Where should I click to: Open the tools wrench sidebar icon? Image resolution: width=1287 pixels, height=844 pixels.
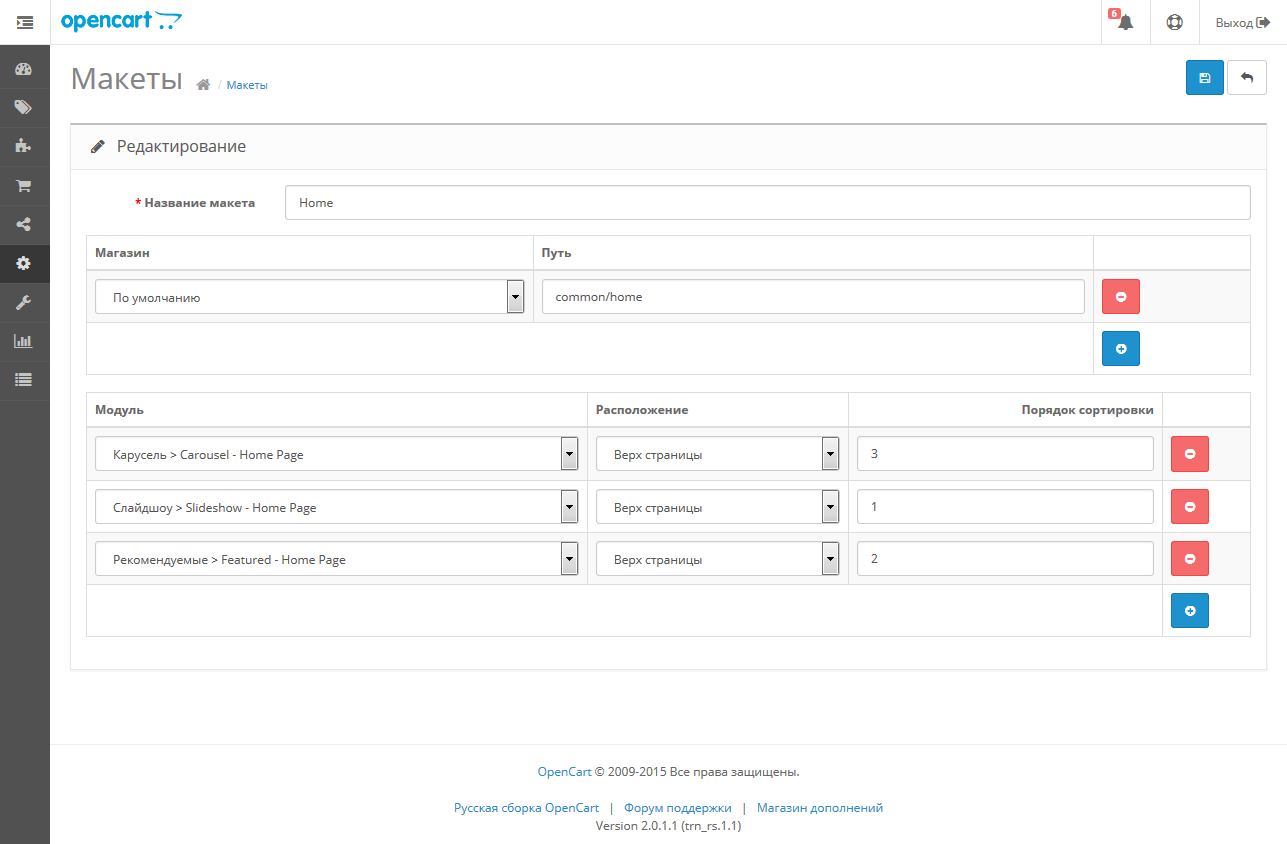pos(24,302)
